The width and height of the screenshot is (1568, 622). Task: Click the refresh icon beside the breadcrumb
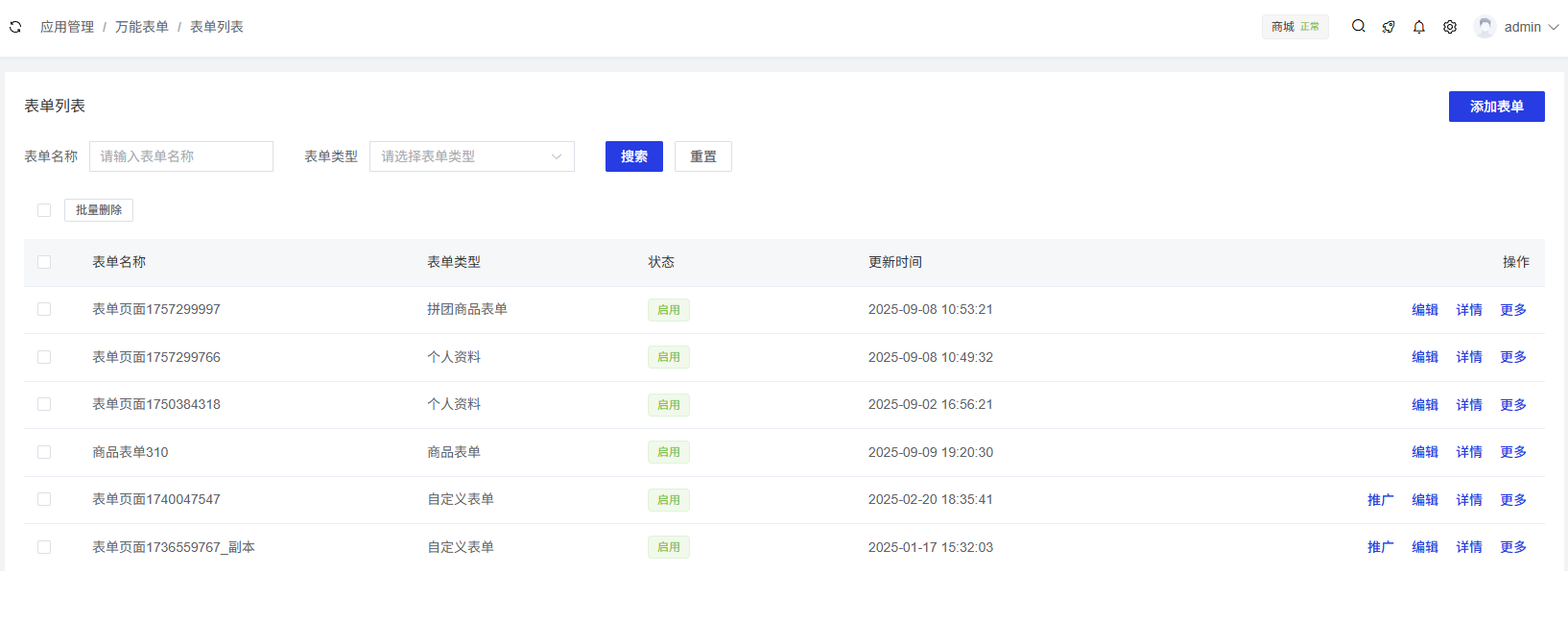pyautogui.click(x=15, y=27)
